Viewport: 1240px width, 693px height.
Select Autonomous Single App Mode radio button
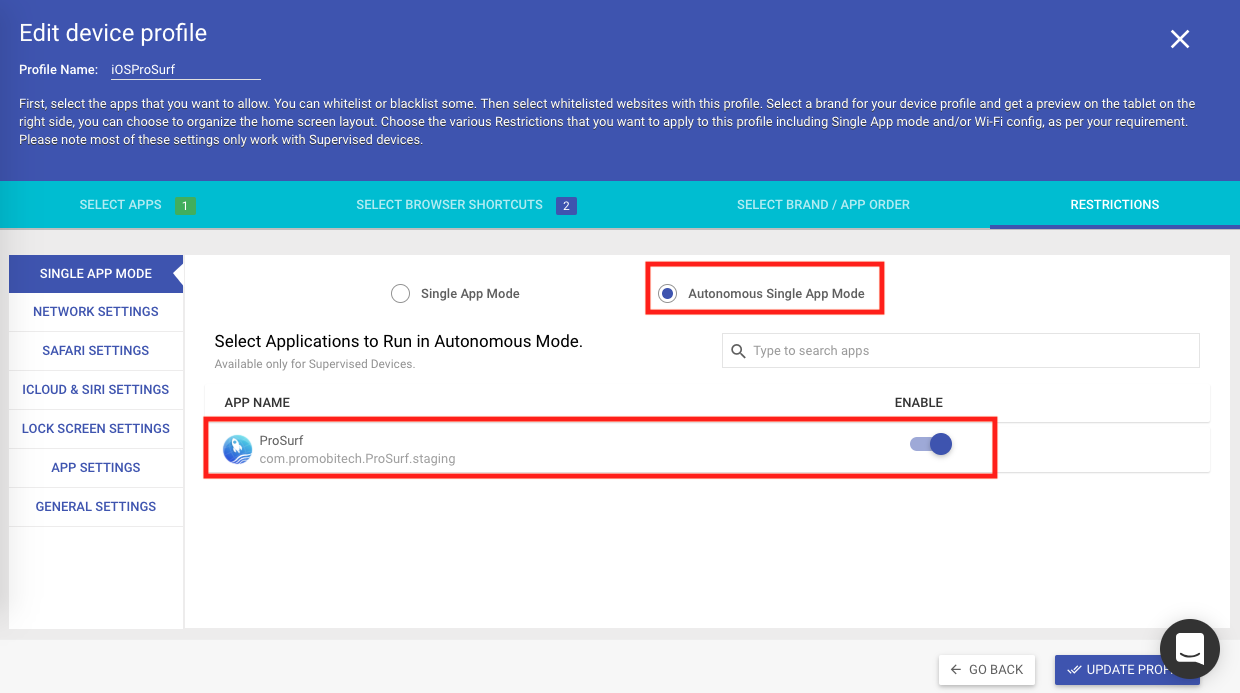[x=667, y=294]
